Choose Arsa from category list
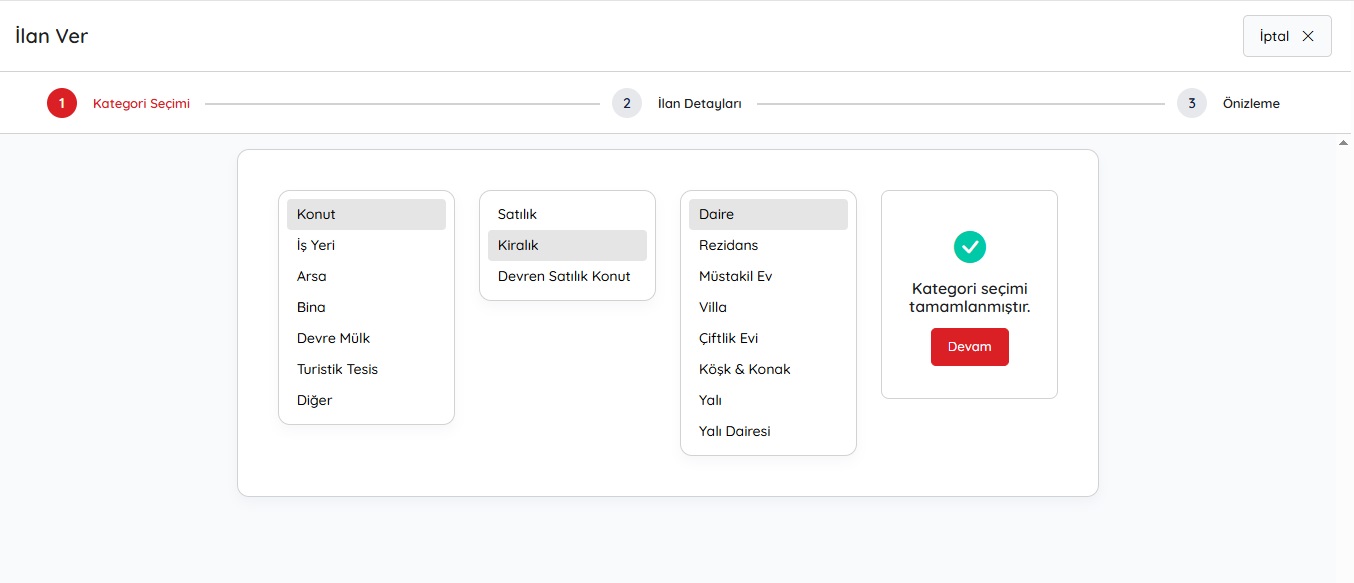1354x583 pixels. tap(312, 276)
